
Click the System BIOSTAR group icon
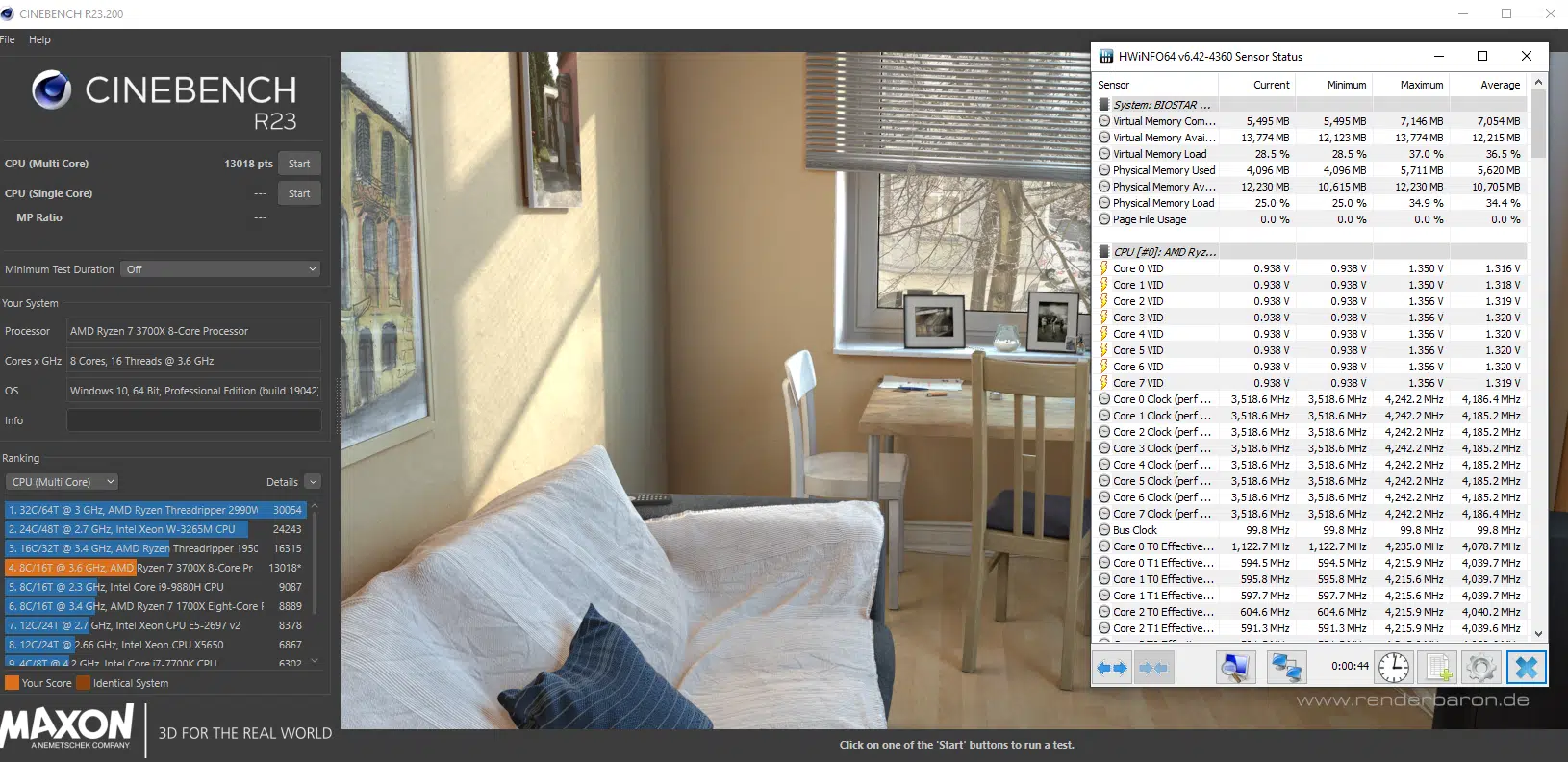tap(1104, 105)
